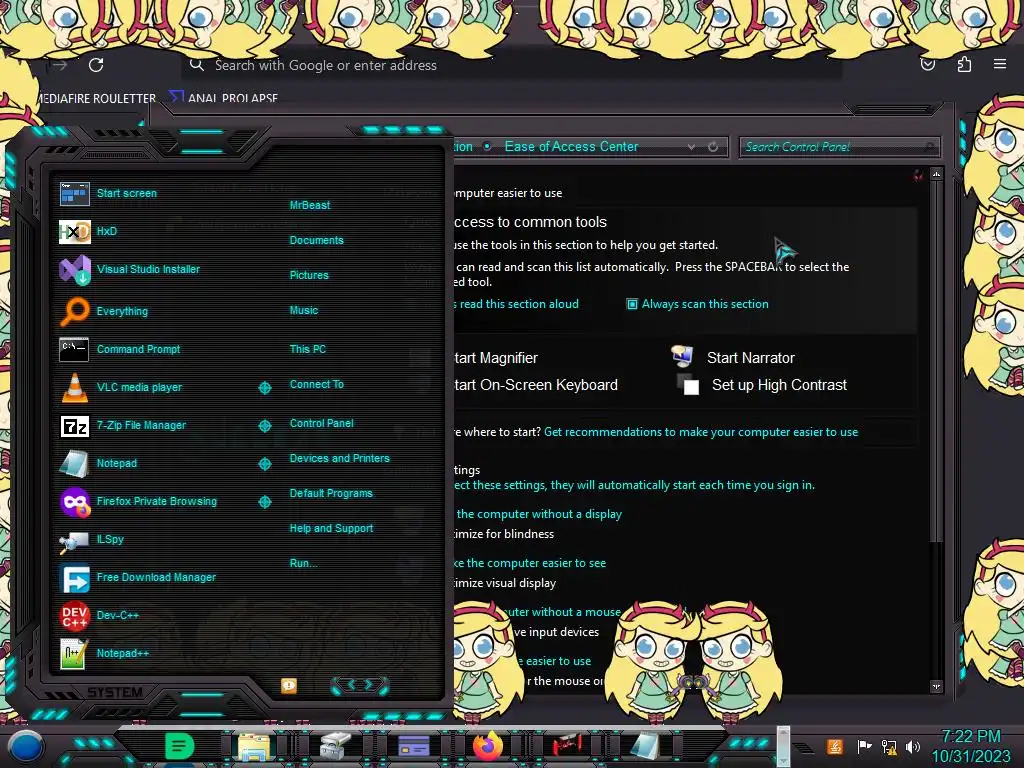Open address bar history dropdown arrow

(691, 147)
